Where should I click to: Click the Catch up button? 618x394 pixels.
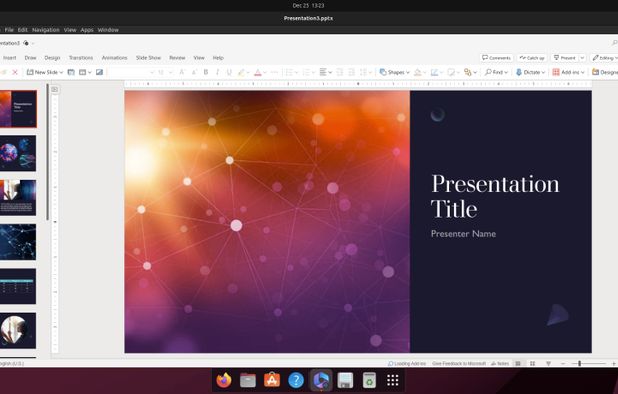532,58
